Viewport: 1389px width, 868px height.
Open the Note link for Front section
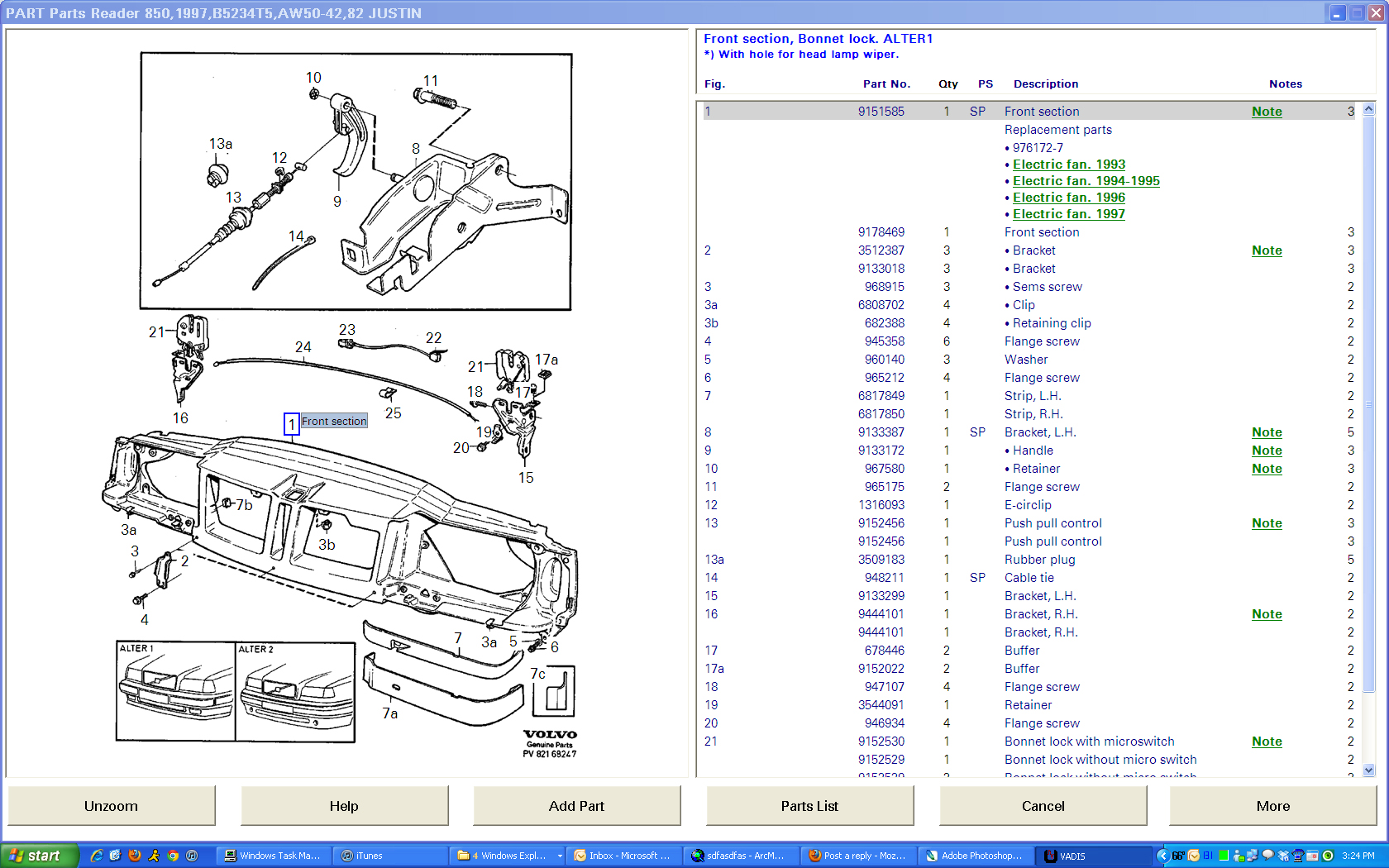coord(1267,112)
